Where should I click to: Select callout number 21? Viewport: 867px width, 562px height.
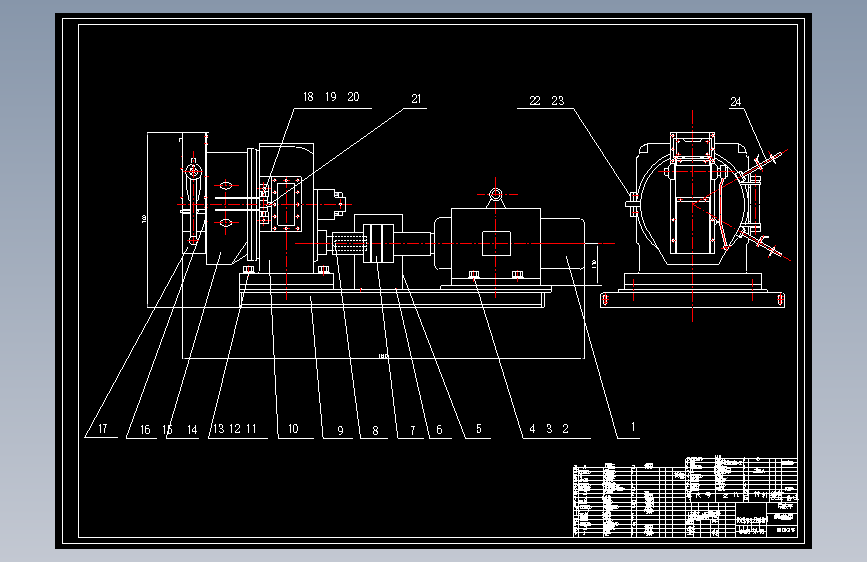[416, 98]
